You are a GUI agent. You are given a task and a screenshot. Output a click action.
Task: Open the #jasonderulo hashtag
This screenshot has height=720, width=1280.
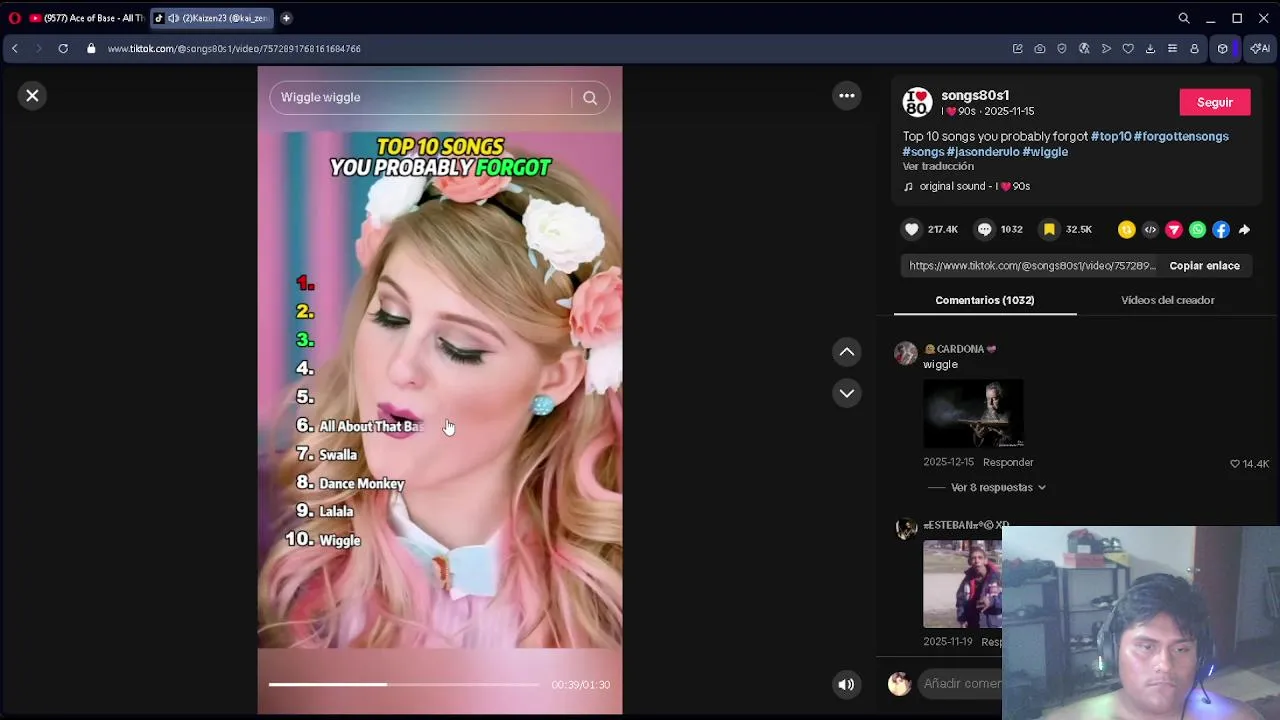click(983, 152)
